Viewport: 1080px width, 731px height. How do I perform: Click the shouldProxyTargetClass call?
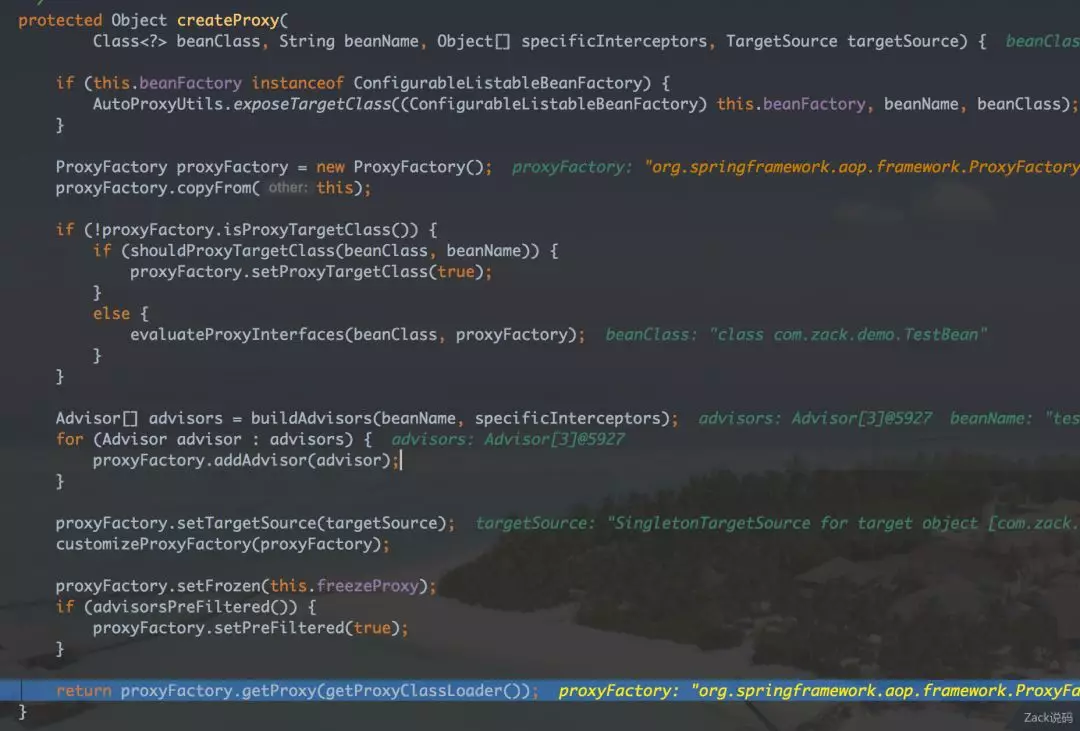[233, 251]
